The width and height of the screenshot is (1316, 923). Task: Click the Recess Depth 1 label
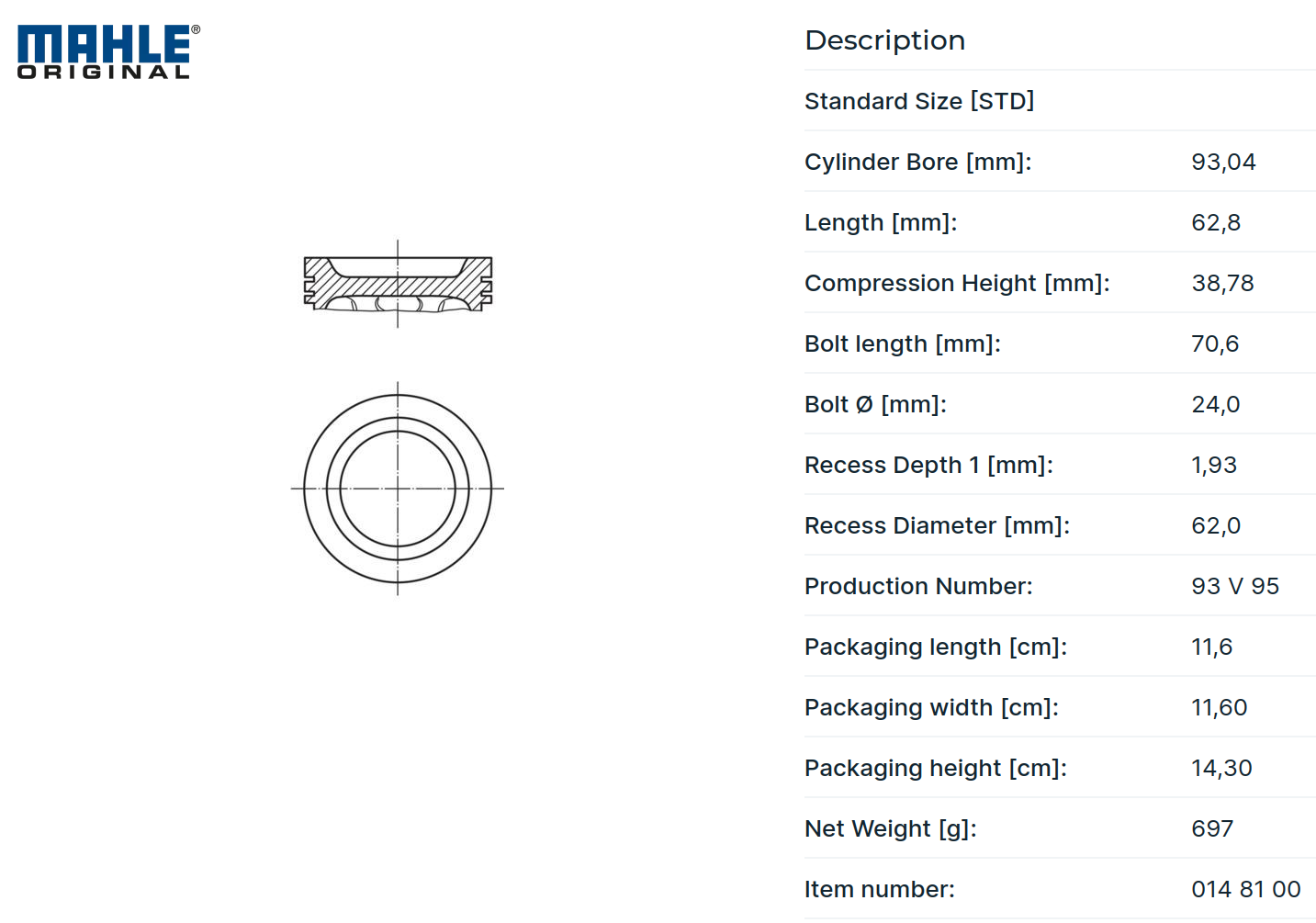928,465
